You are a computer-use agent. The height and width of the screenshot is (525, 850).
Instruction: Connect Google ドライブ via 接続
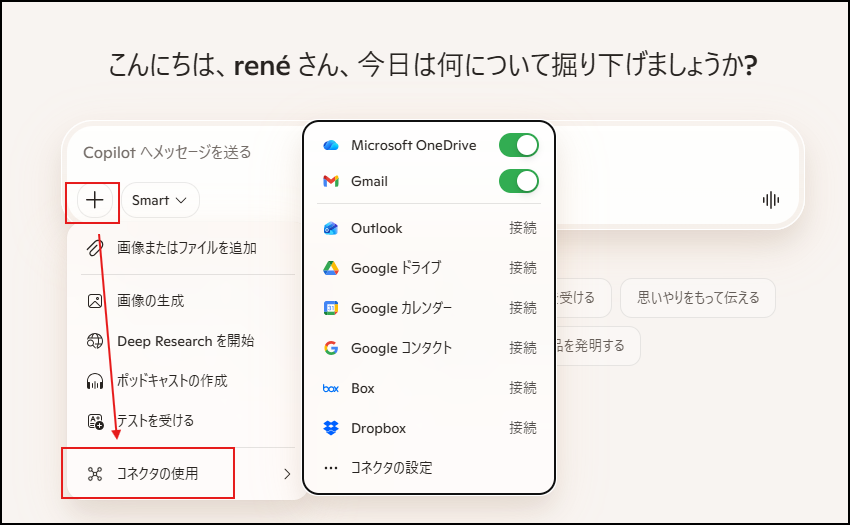(x=523, y=268)
